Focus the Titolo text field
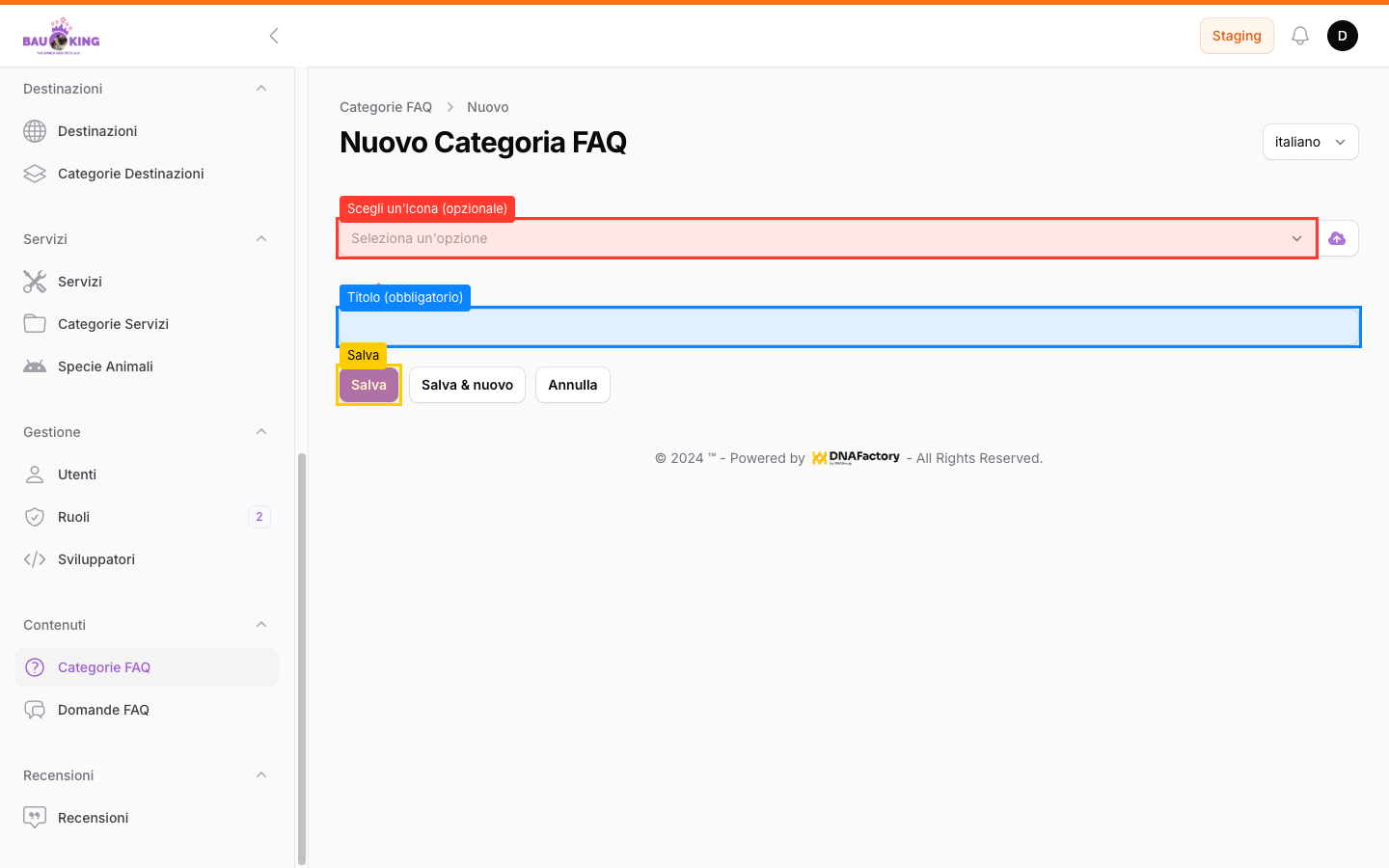Screen dimensions: 1389x868 (848, 328)
